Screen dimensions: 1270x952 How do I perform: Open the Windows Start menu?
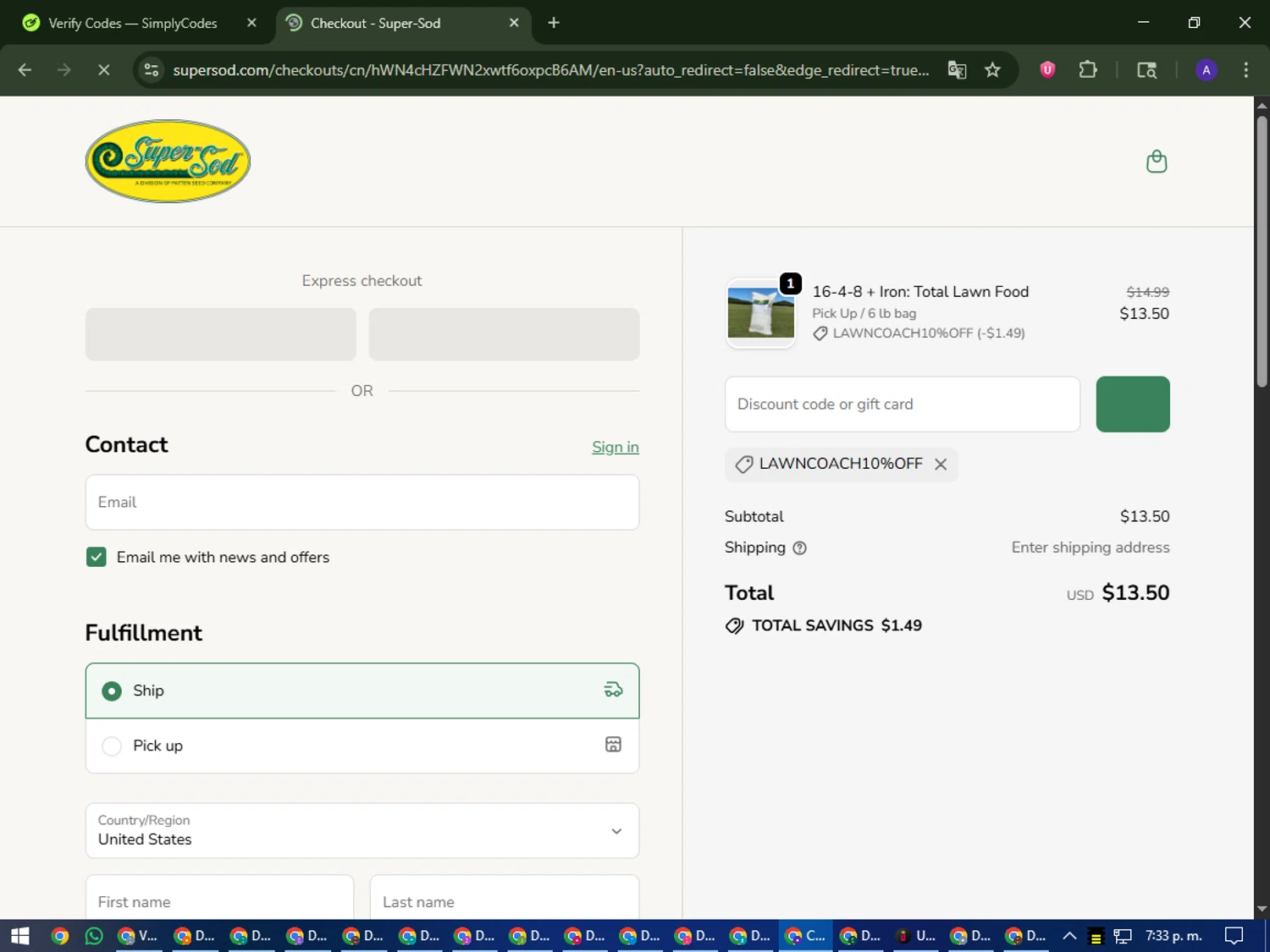(x=20, y=936)
